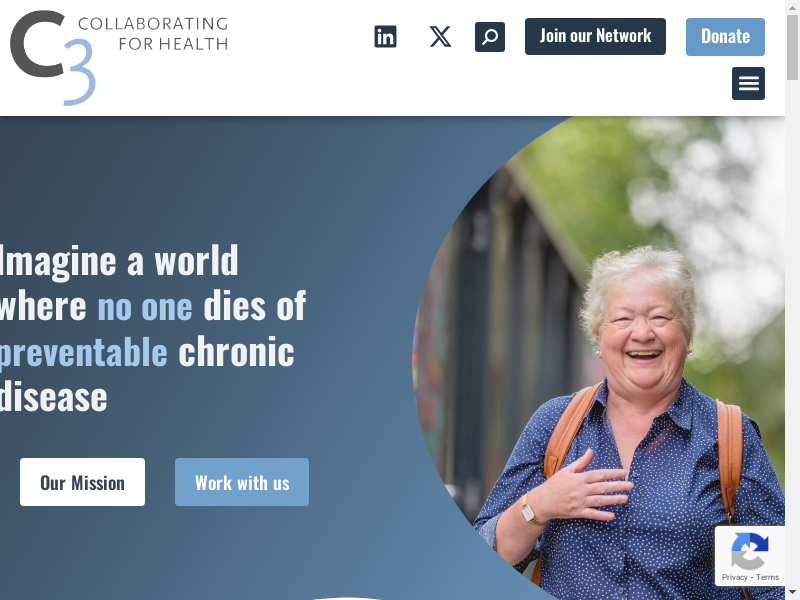
Task: Open the reCAPTCHA Privacy link
Action: [734, 577]
